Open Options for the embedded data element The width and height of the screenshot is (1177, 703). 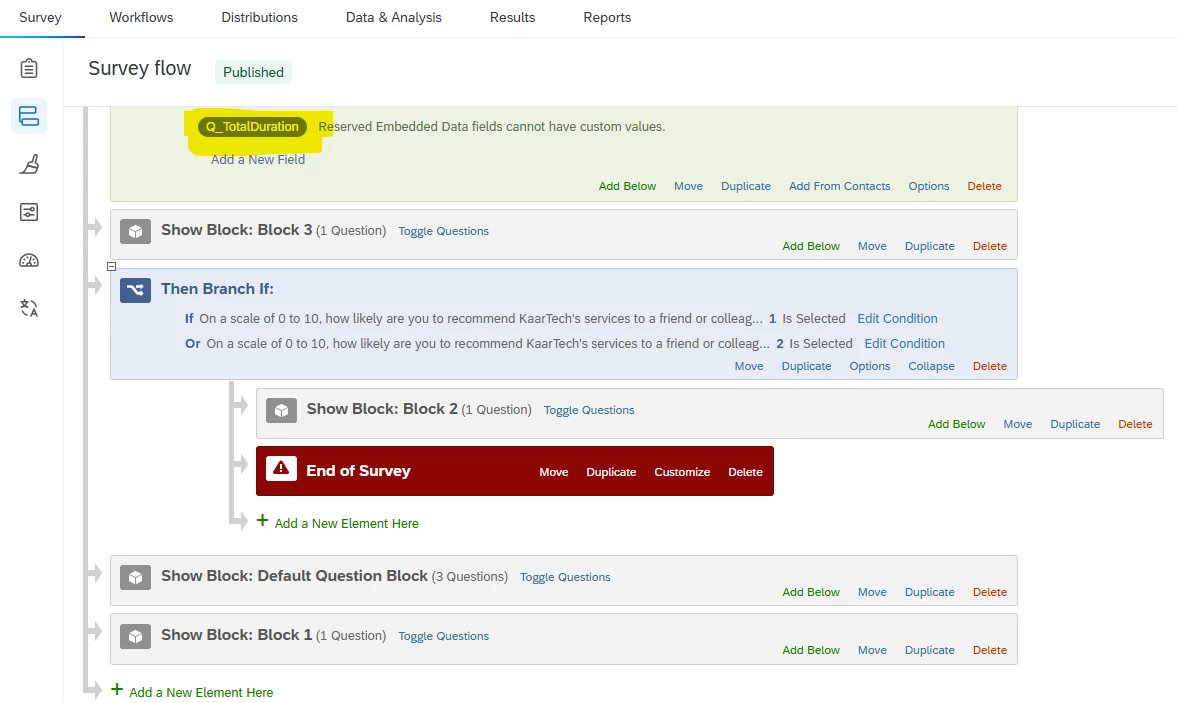929,186
